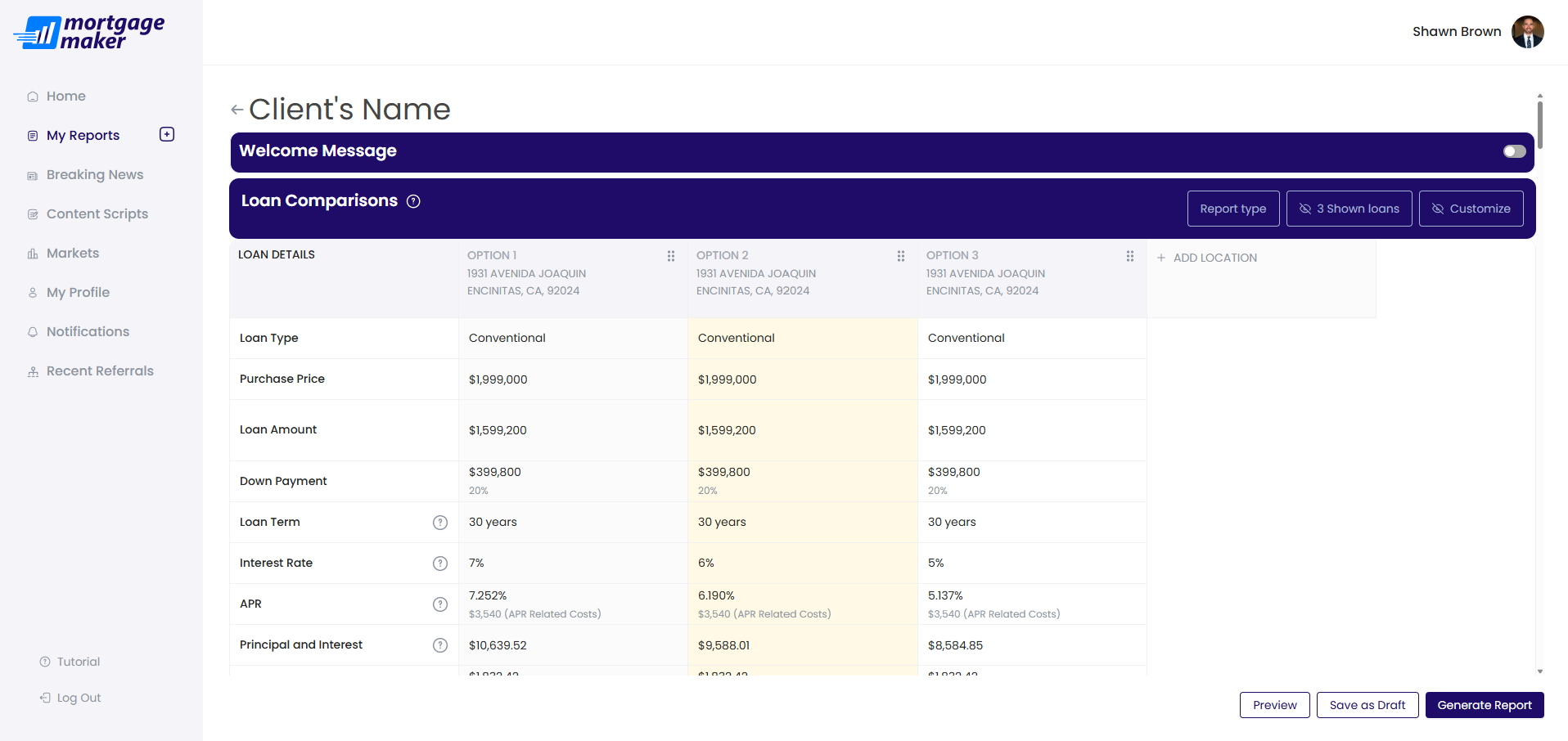Click Shawn Brown's profile avatar
This screenshot has height=741, width=1568.
pyautogui.click(x=1527, y=32)
